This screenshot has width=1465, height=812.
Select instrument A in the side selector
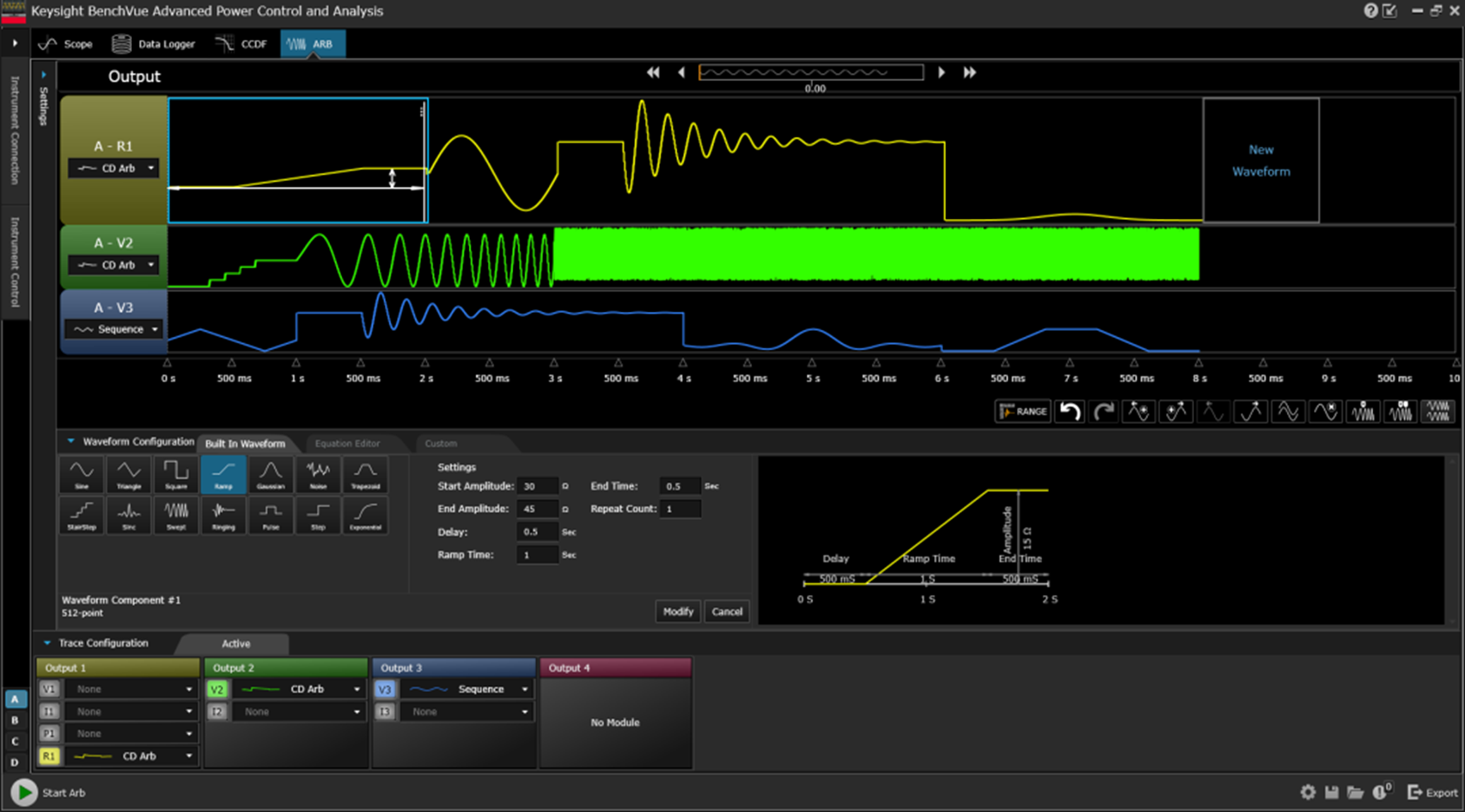coord(15,699)
